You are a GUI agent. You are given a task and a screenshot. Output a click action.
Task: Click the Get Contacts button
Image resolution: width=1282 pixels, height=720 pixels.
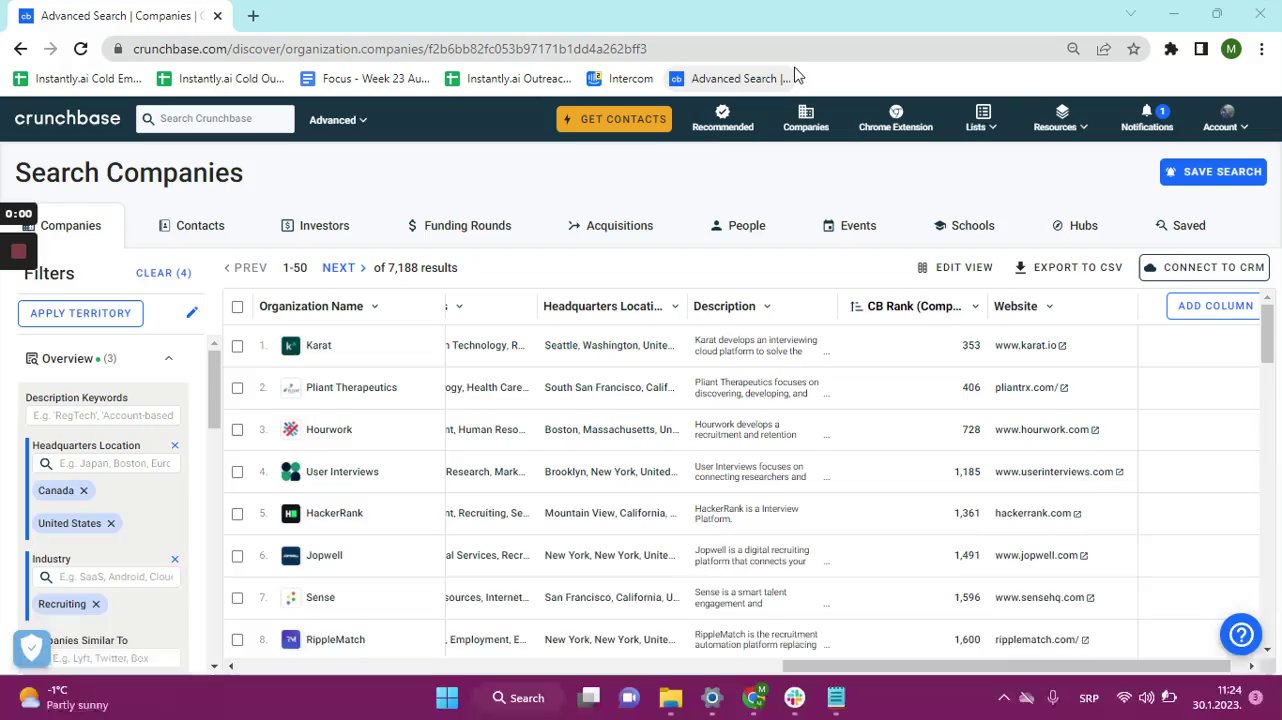614,119
